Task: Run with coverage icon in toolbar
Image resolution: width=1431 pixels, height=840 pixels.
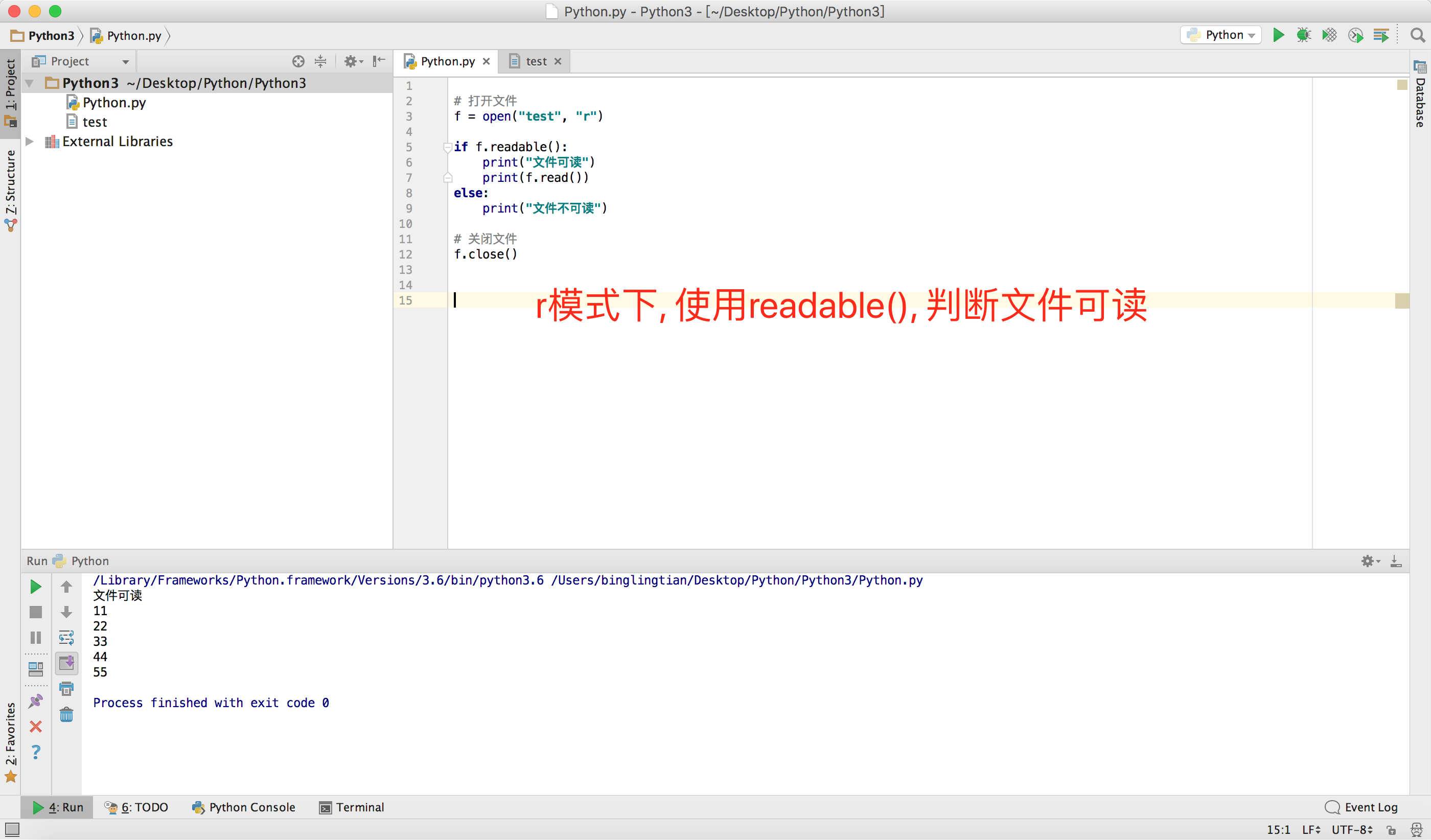Action: click(x=1329, y=35)
